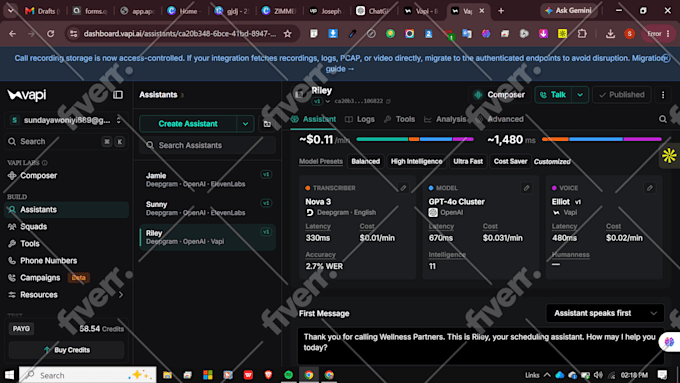Open browser downloads icon
This screenshot has height=383, width=680.
coord(610,33)
